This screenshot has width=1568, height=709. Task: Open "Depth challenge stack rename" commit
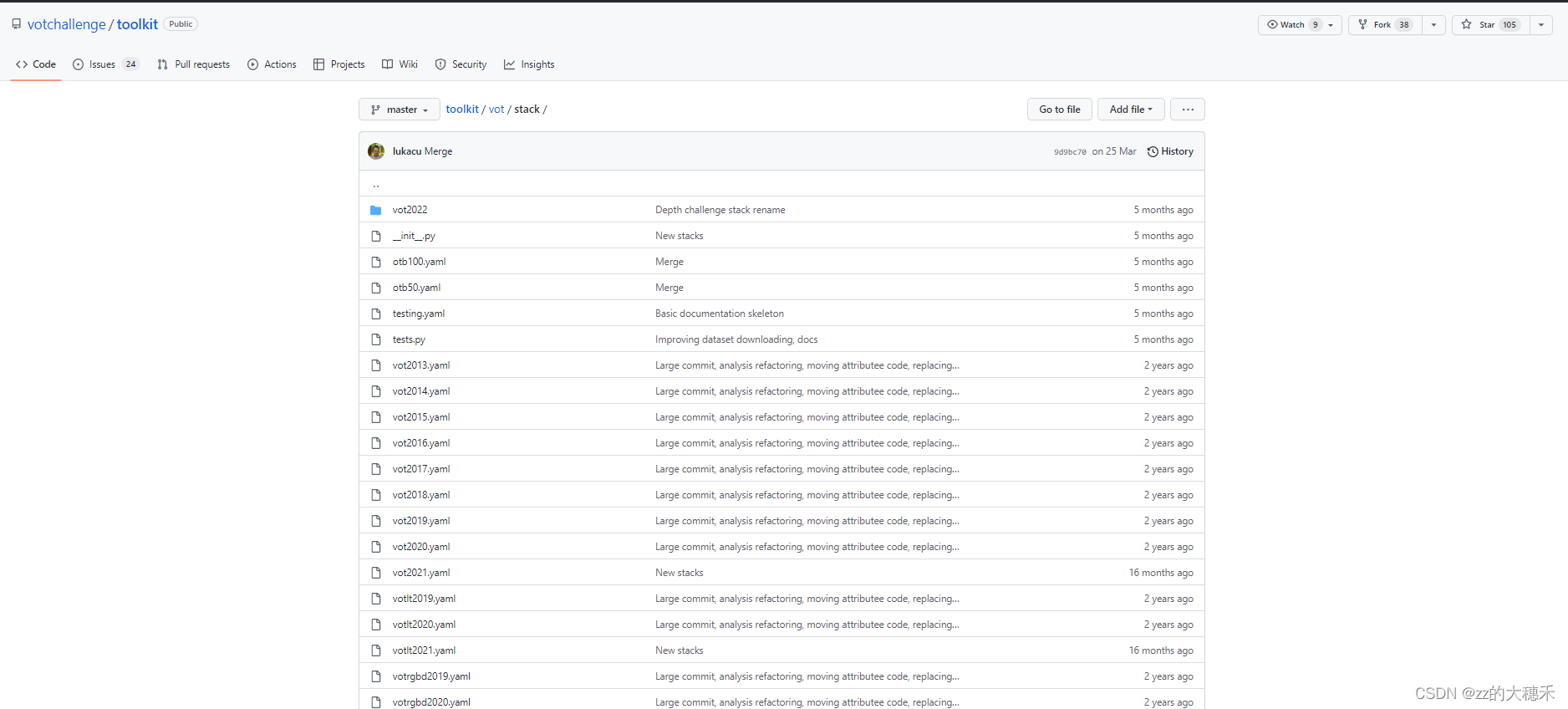coord(720,210)
